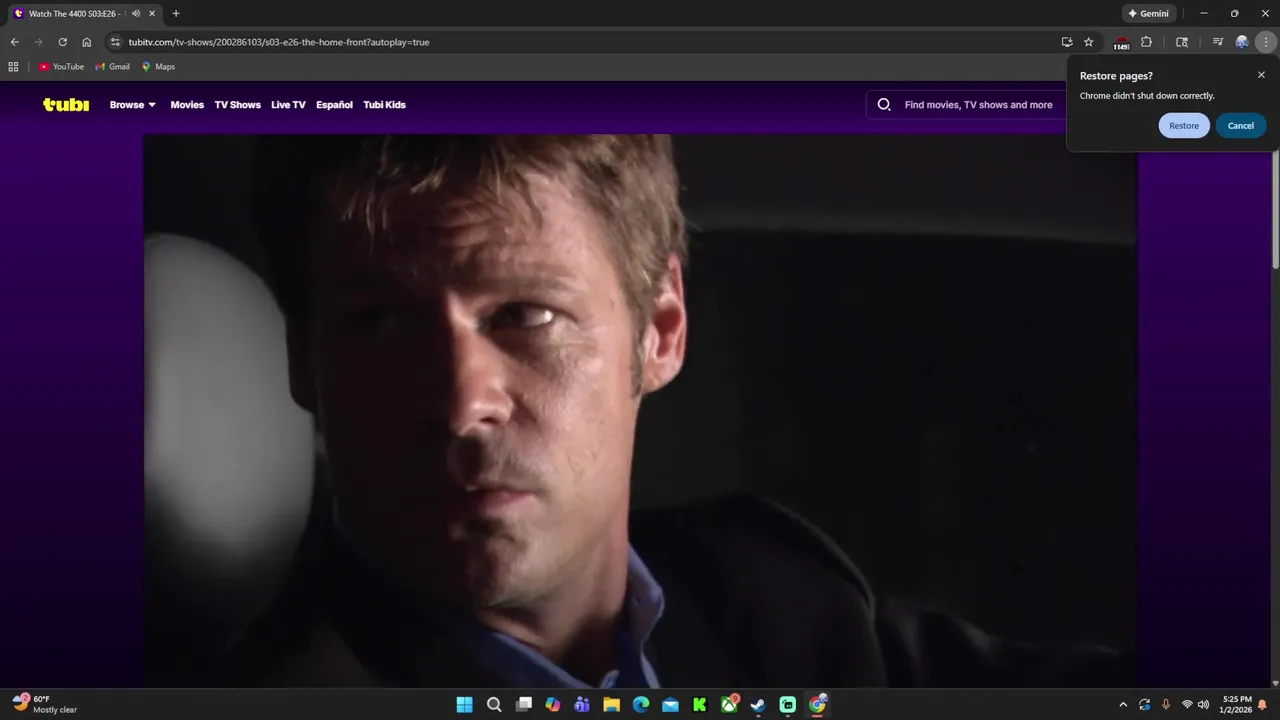The height and width of the screenshot is (720, 1280).
Task: Dismiss the Restore pages popup with X
Action: [x=1261, y=75]
